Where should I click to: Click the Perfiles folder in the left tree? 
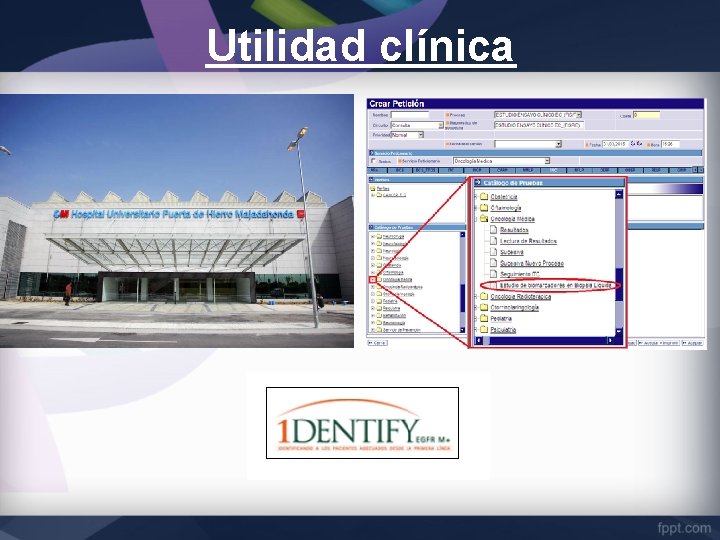coord(372,189)
